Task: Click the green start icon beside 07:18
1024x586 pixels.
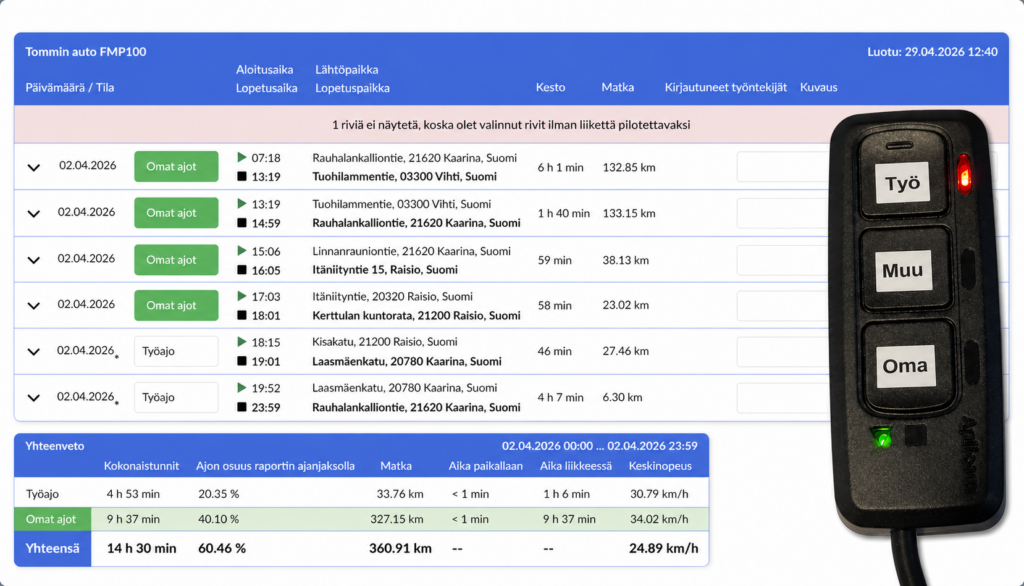Action: pyautogui.click(x=241, y=157)
